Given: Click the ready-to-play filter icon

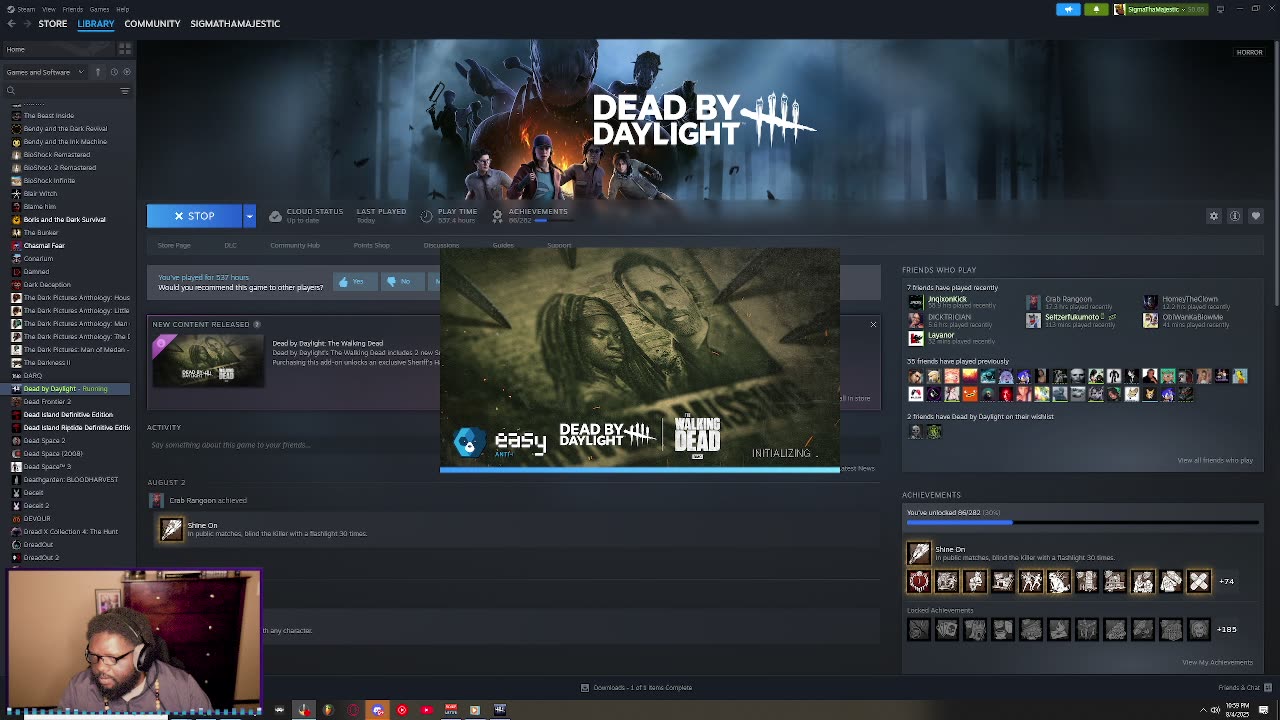Looking at the screenshot, I should 127,72.
